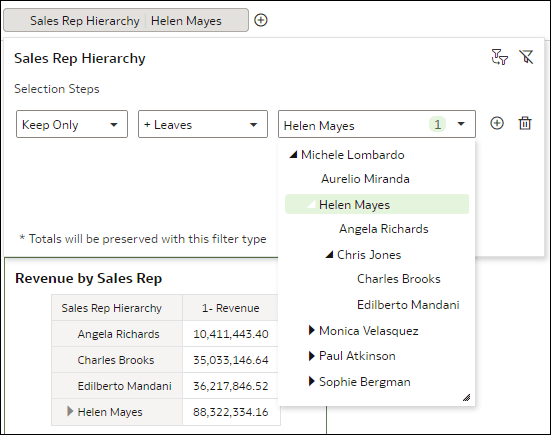Click the 1- Revenue column header
The height and width of the screenshot is (435, 551).
click(x=231, y=308)
